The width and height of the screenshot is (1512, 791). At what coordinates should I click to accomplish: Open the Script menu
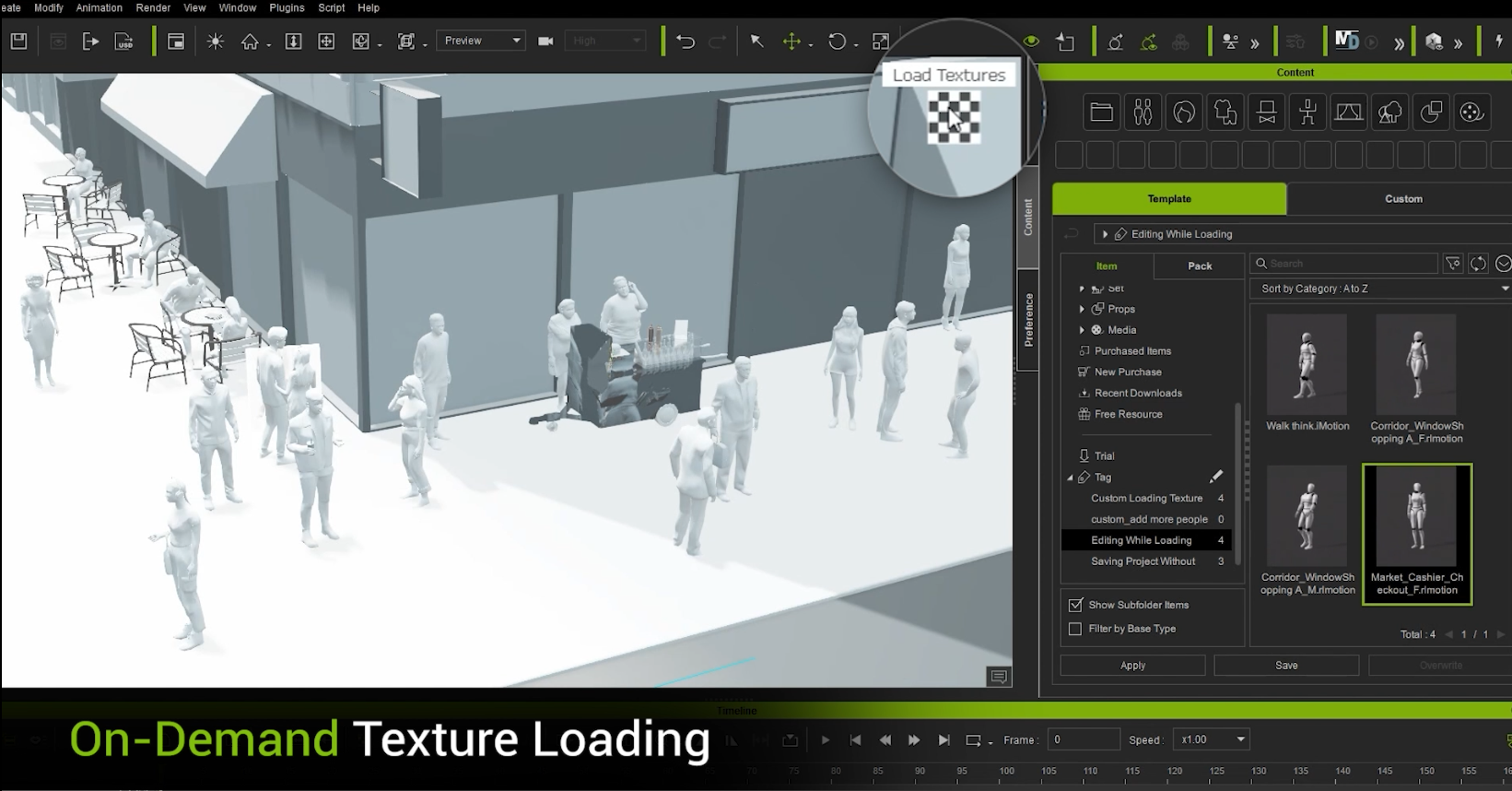click(332, 7)
